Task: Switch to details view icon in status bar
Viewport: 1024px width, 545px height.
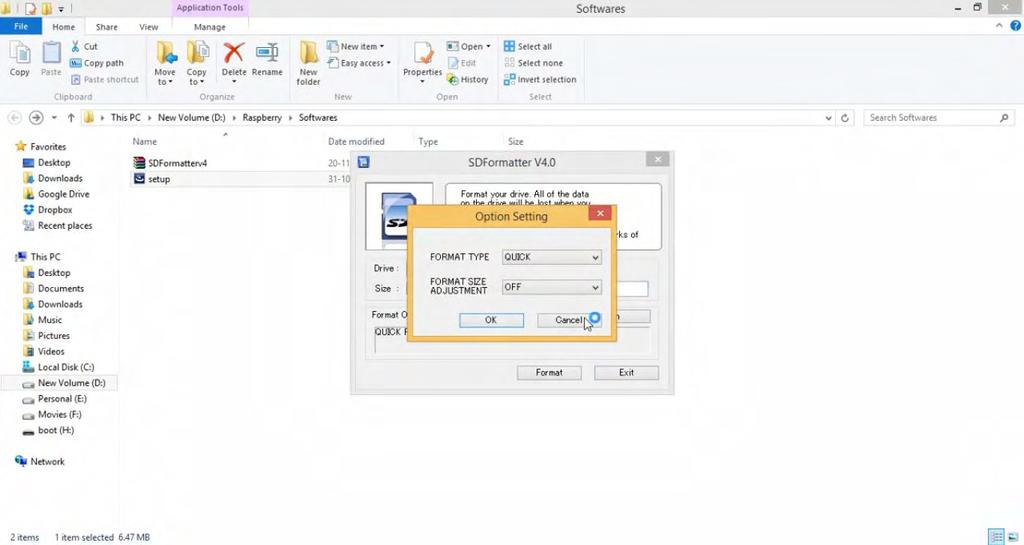Action: pos(996,537)
